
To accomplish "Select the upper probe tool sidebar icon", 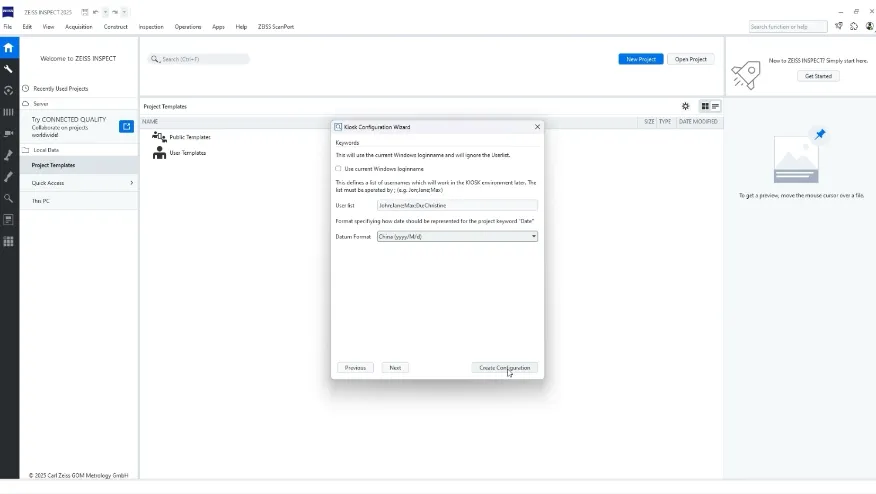I will (x=8, y=155).
